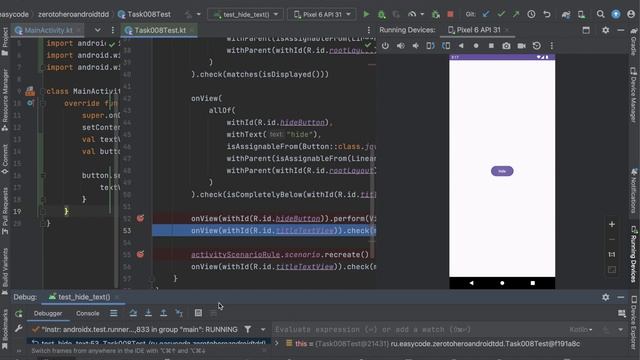Open the recent files dropdown beside MainActivity tab
Screen dimensions: 640x360
tap(98, 30)
